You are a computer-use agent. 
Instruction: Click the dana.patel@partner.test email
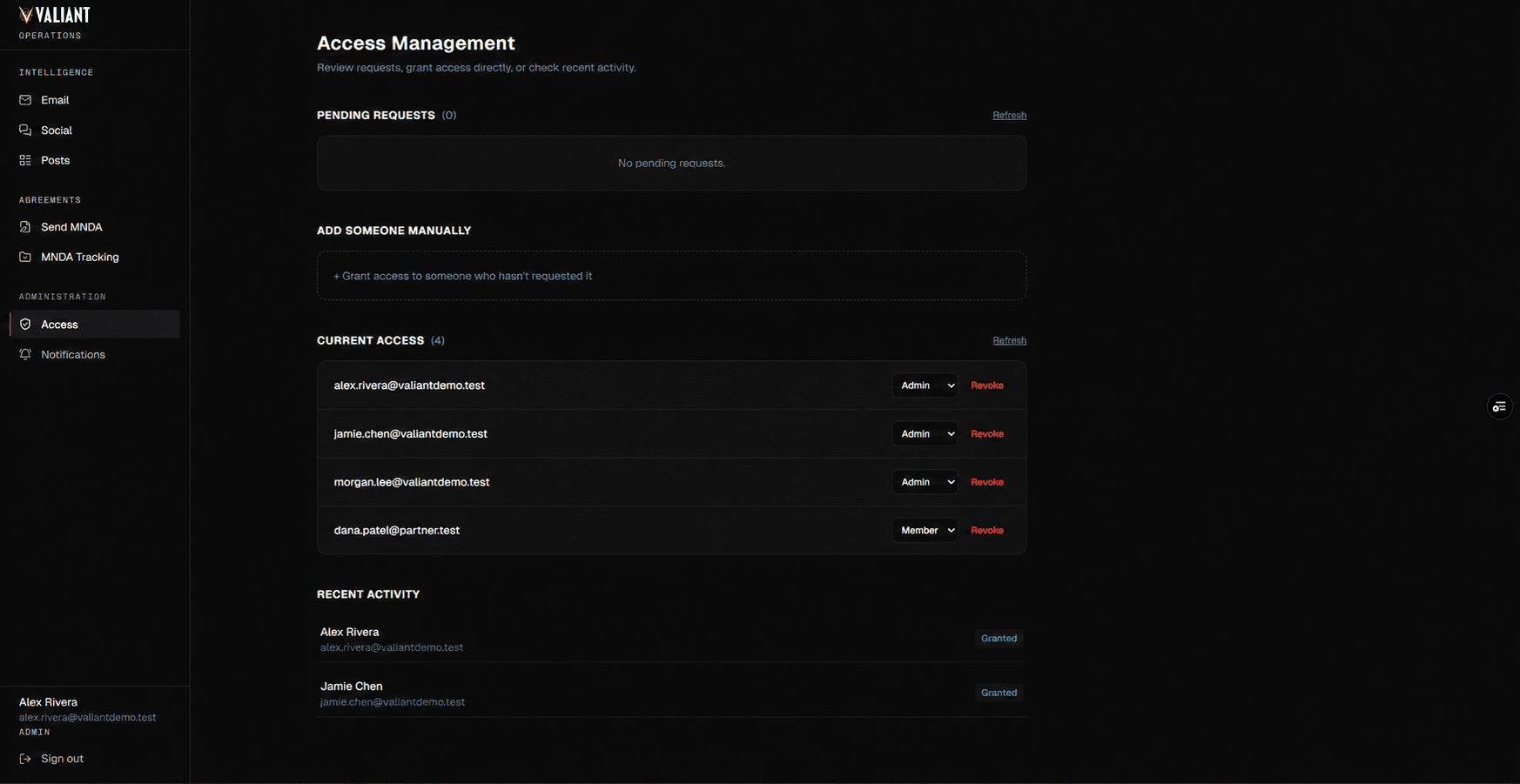(396, 531)
